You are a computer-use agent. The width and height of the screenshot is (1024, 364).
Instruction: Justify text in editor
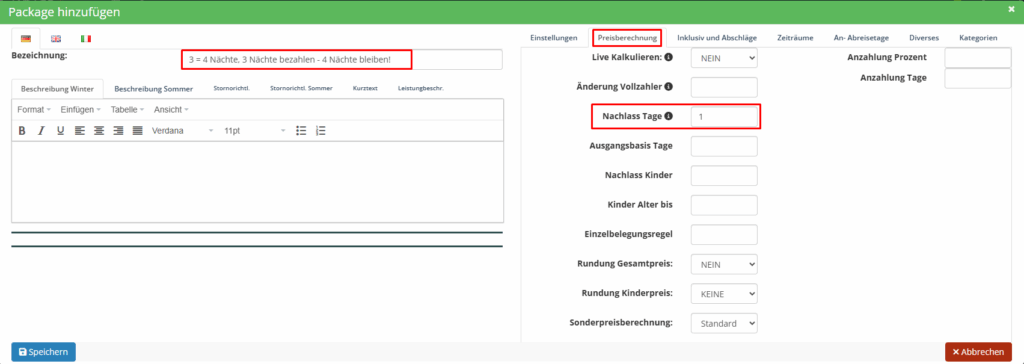click(138, 131)
